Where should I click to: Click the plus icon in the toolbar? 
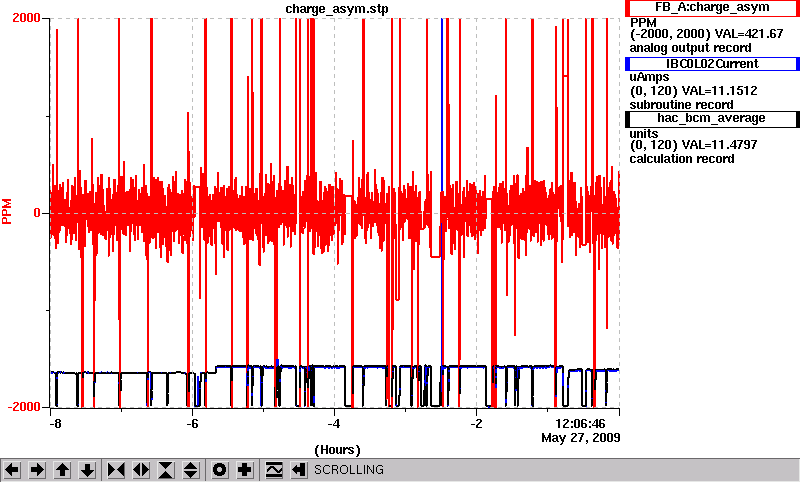tap(245, 469)
